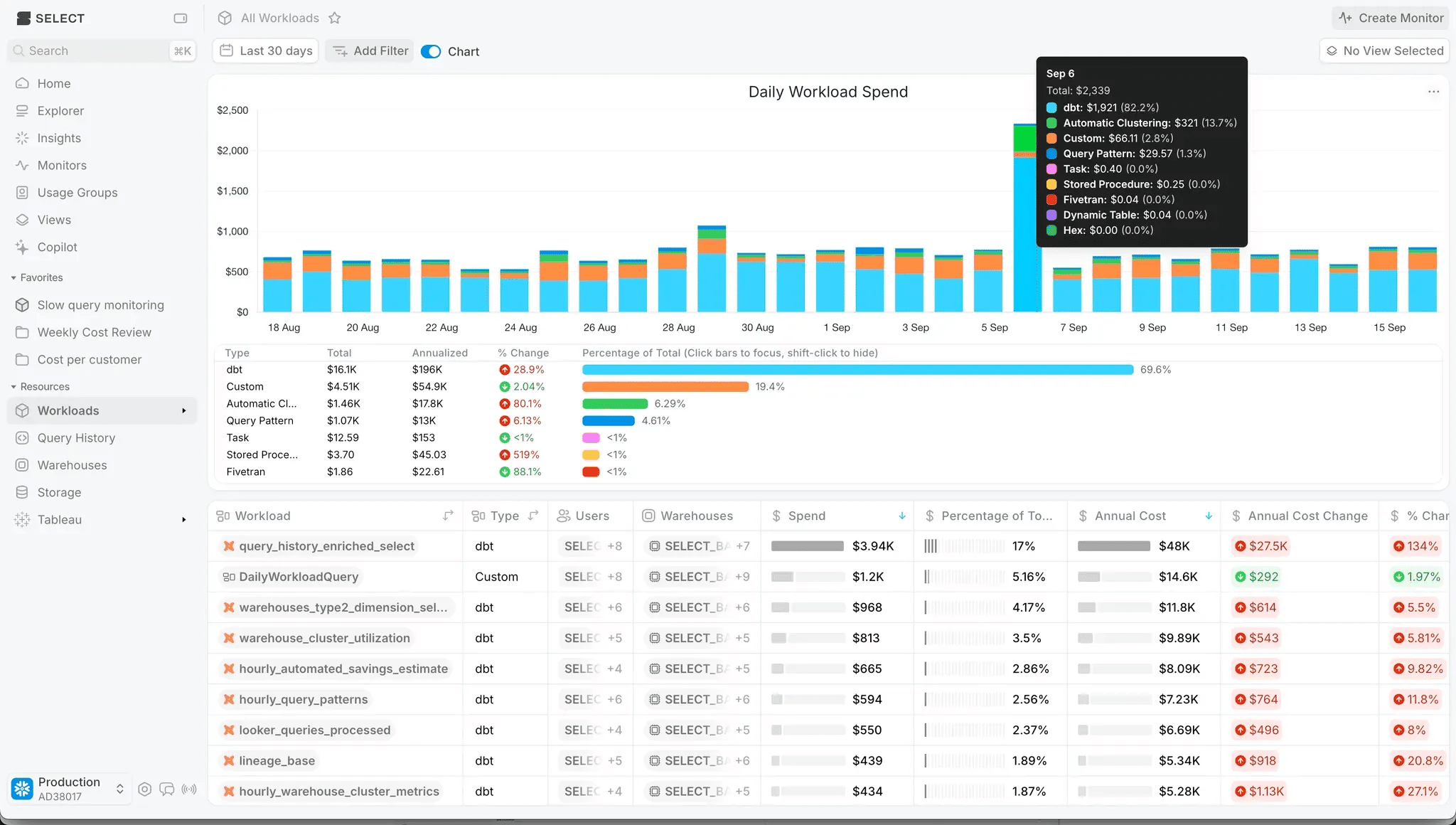Expand the Tableau submenu arrow
This screenshot has width=1456, height=825.
(x=184, y=520)
